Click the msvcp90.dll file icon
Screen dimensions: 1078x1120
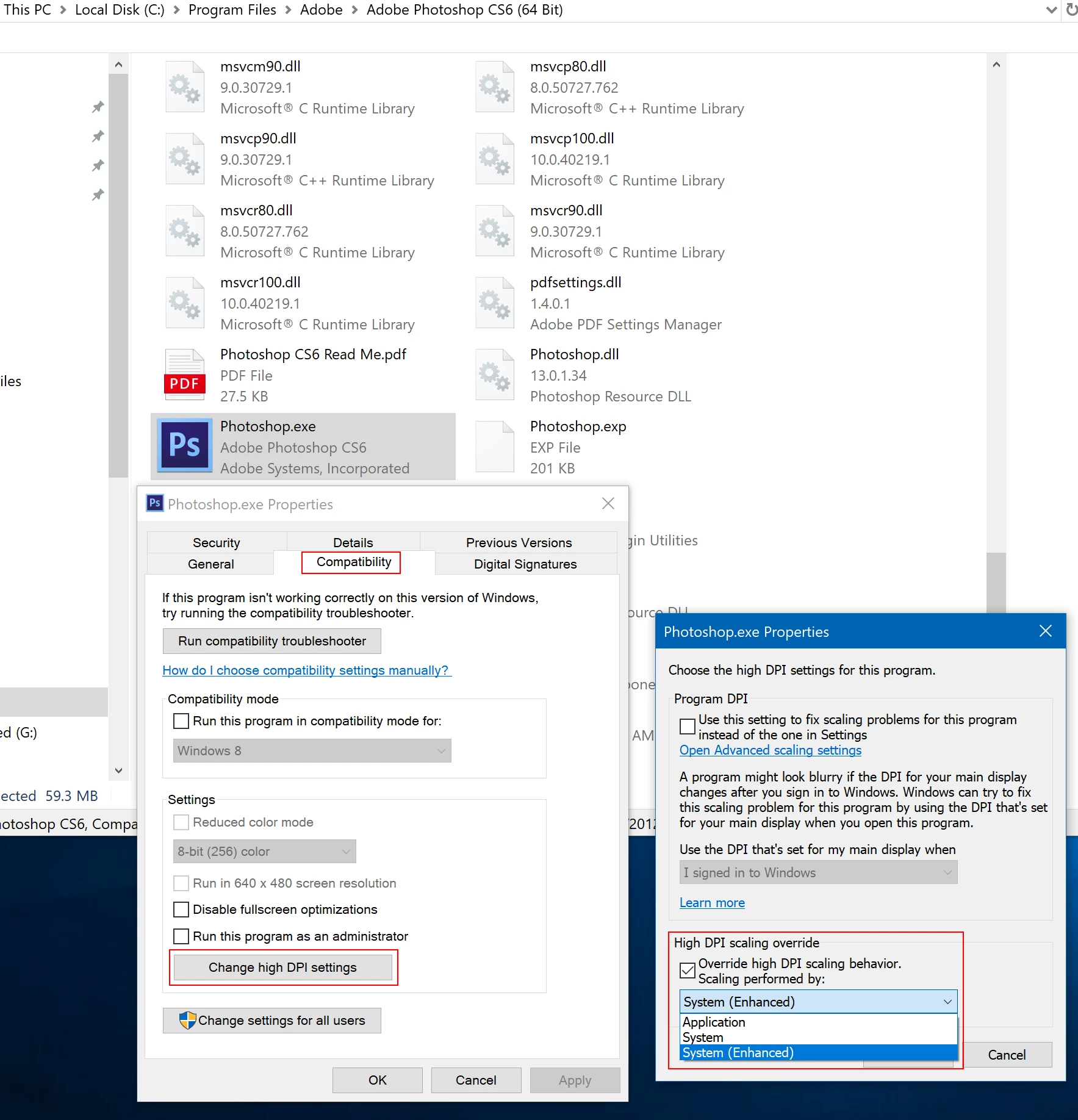pyautogui.click(x=185, y=159)
